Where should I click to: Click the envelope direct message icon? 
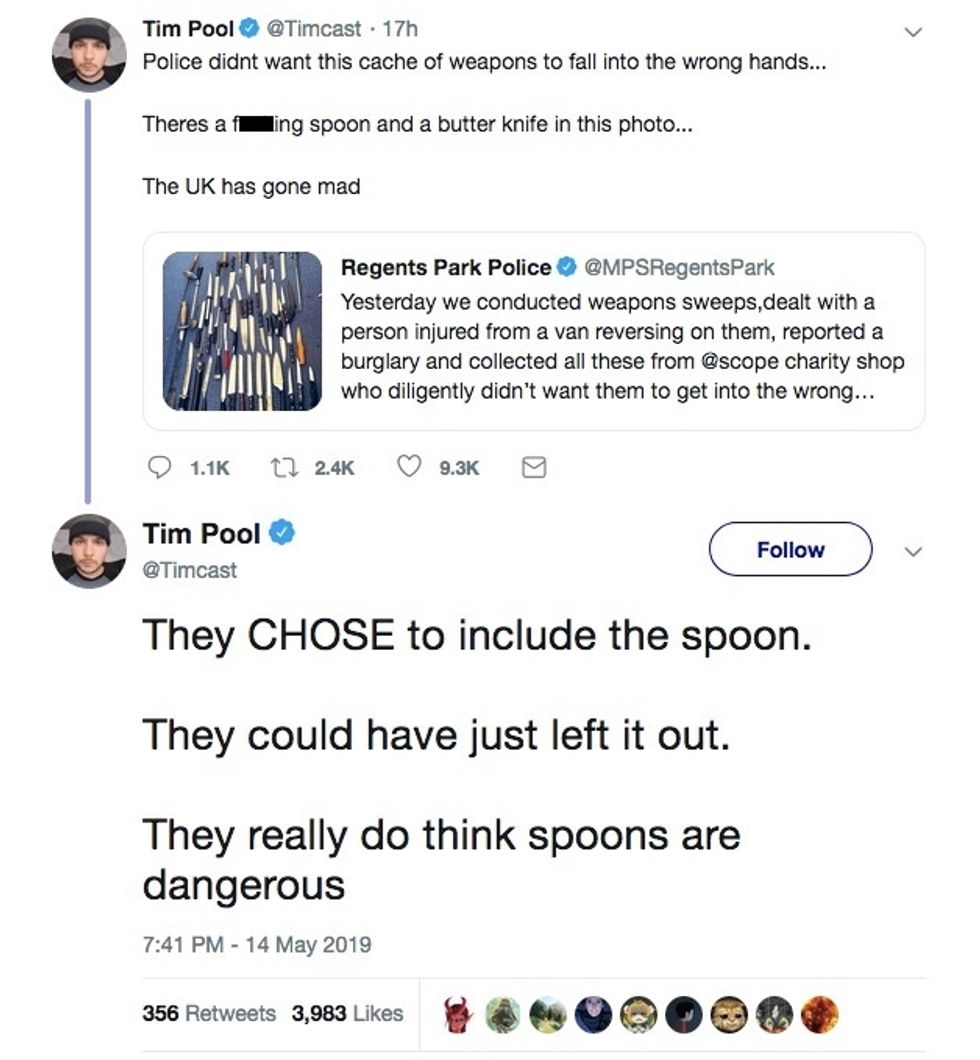tap(535, 467)
